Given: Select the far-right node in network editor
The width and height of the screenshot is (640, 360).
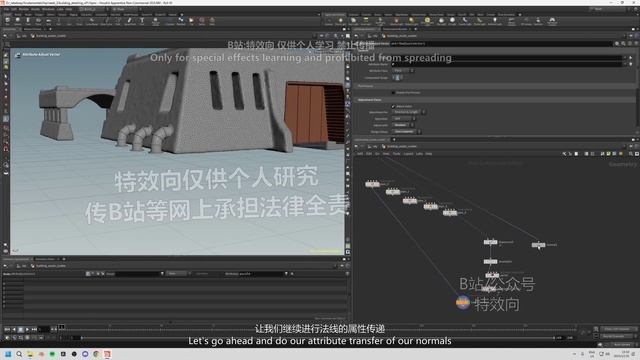Looking at the screenshot, I should (x=539, y=245).
